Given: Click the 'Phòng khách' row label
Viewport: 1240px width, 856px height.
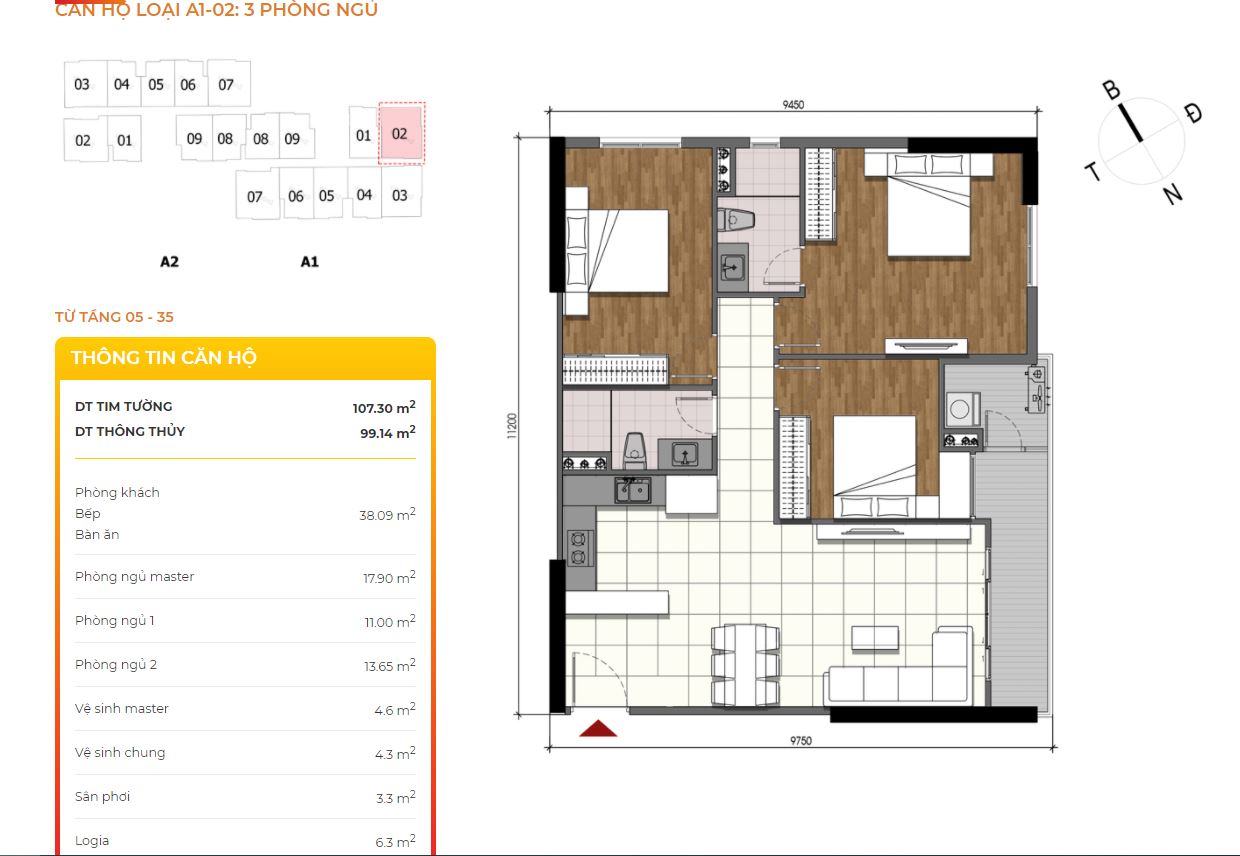Looking at the screenshot, I should (x=117, y=492).
